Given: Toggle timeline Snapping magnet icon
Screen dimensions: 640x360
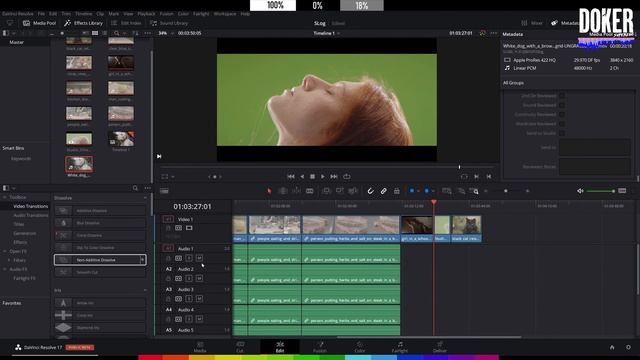Looking at the screenshot, I should pyautogui.click(x=370, y=191).
